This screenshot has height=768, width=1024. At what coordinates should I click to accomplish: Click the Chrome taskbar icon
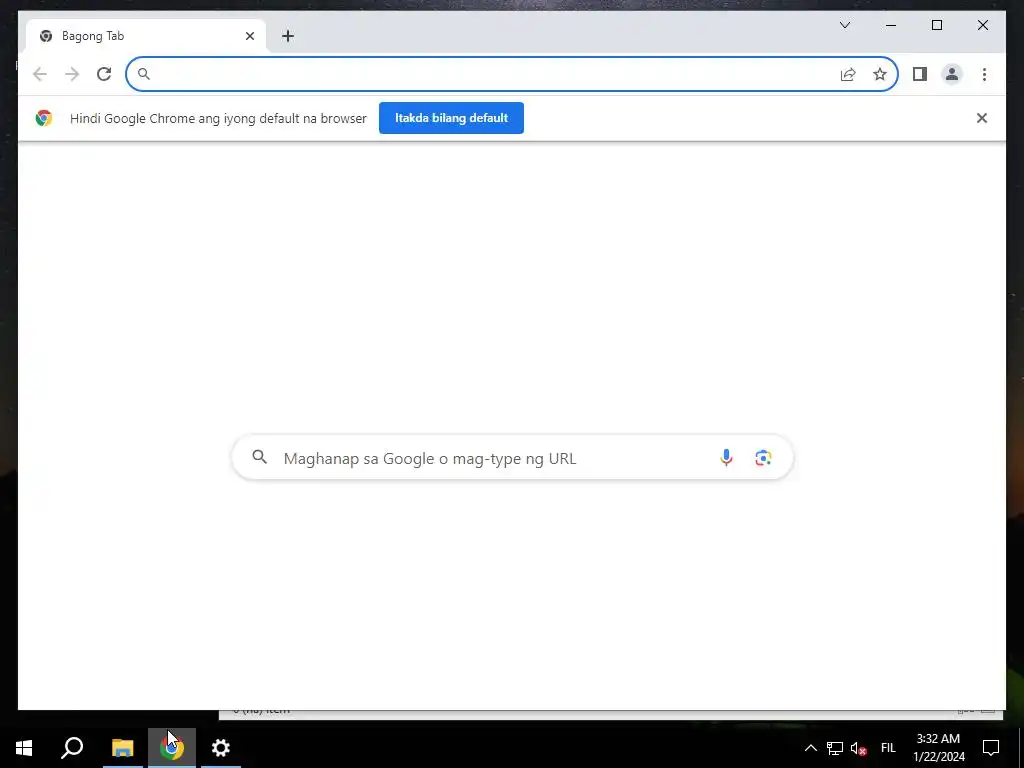(x=172, y=748)
